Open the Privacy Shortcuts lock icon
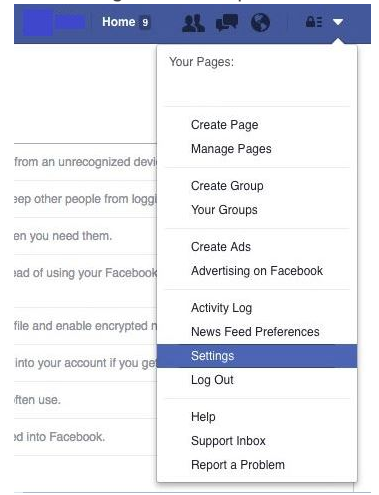This screenshot has width=379, height=495. click(314, 22)
